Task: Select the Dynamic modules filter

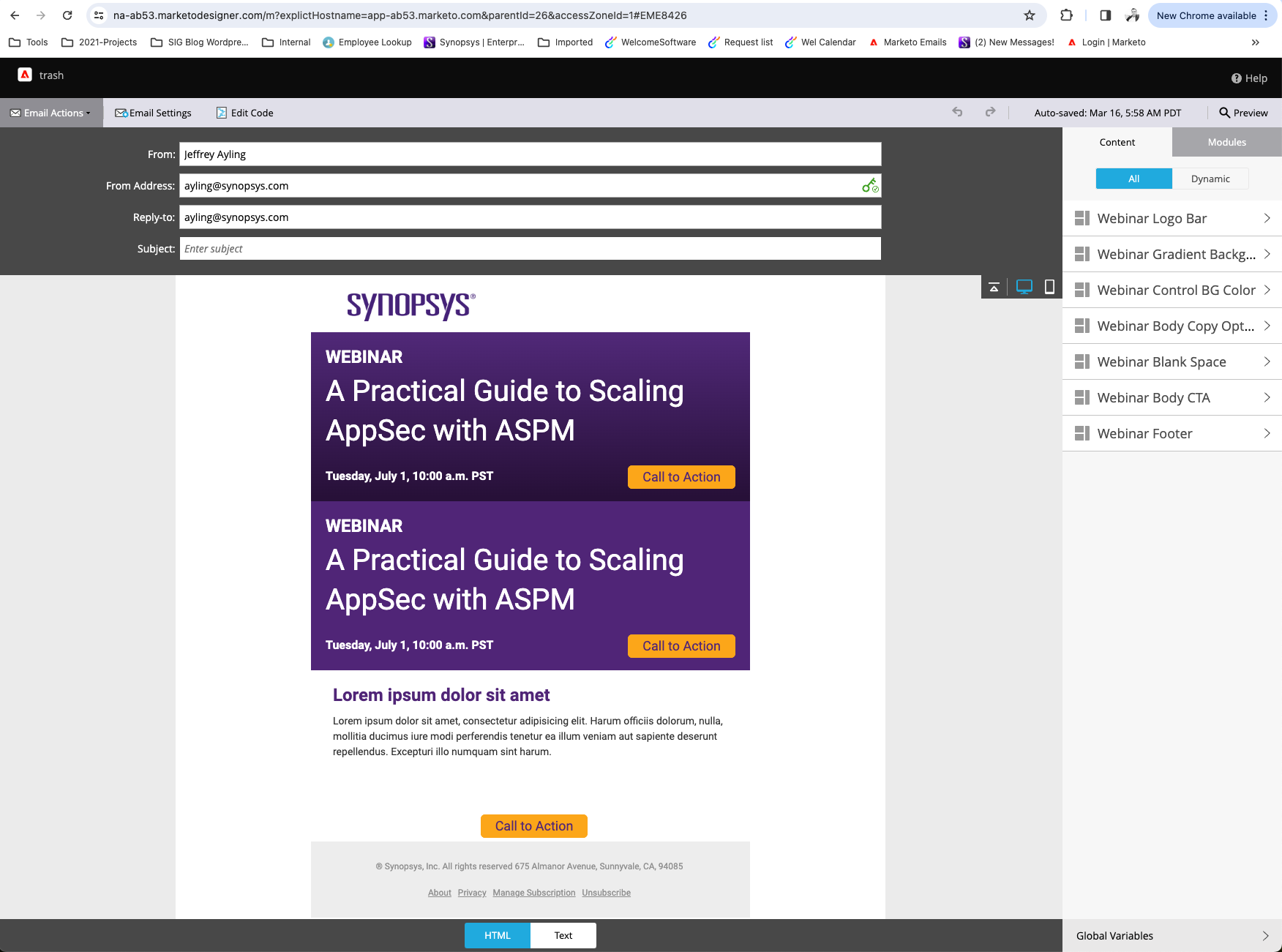Action: pyautogui.click(x=1210, y=179)
